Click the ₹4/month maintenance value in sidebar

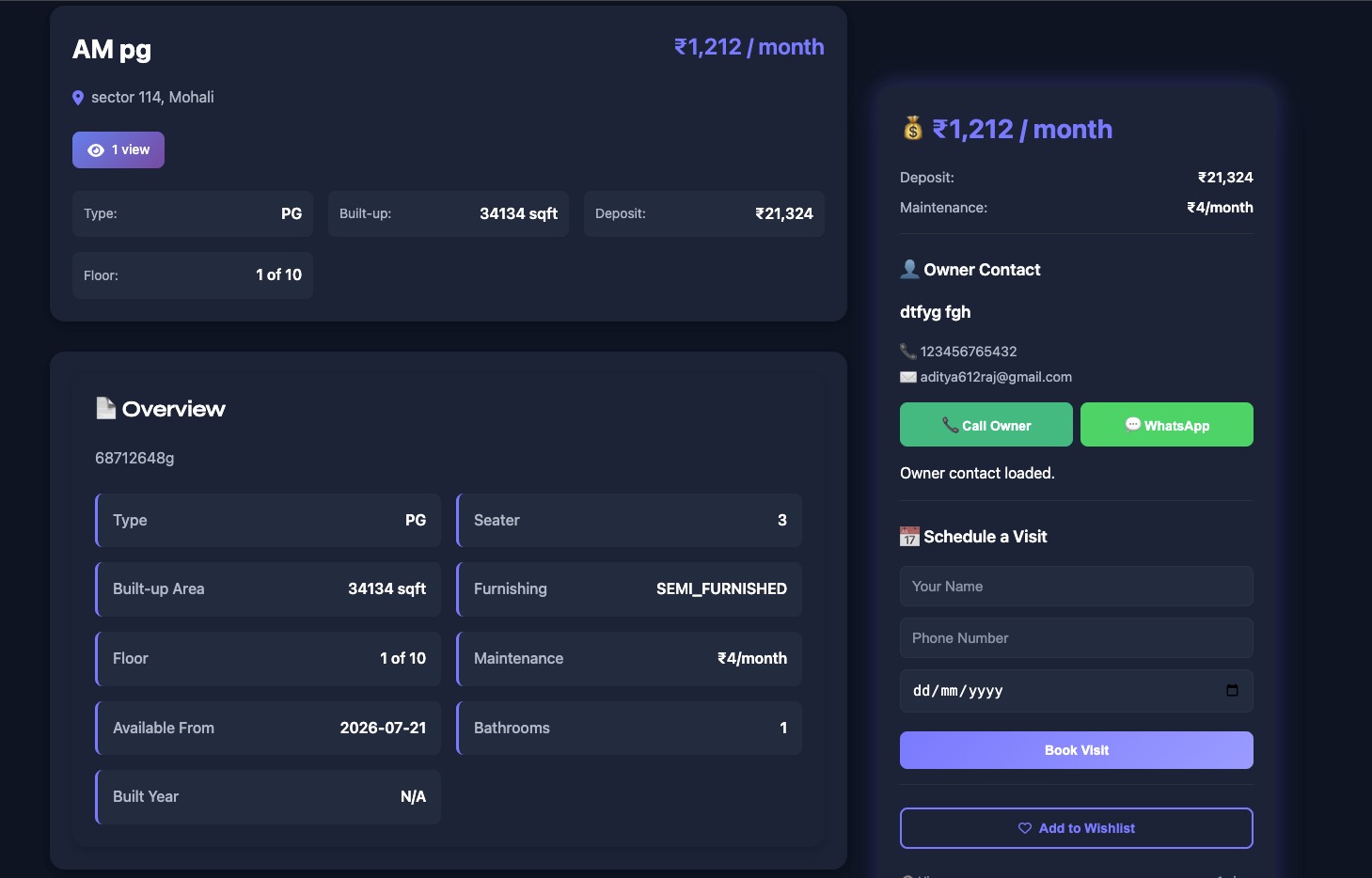[x=1220, y=208]
